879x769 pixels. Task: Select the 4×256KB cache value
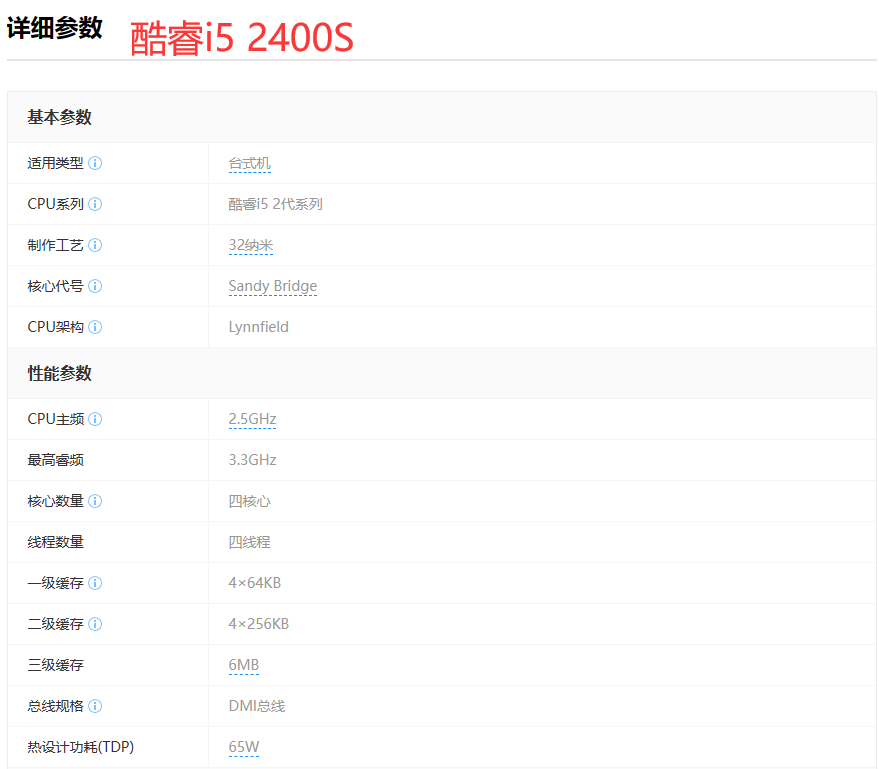point(258,624)
